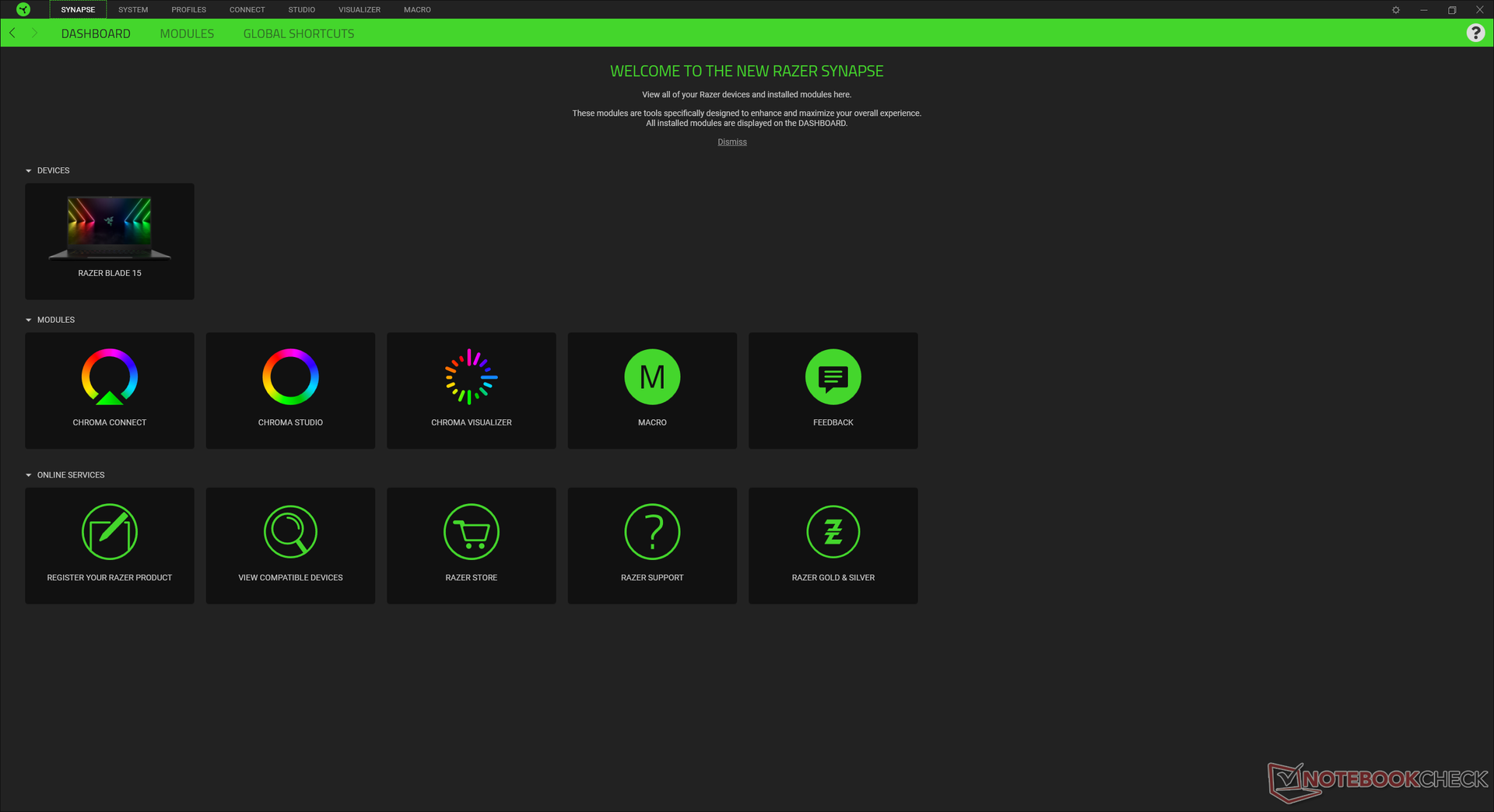Click the Chroma Visualizer label
Viewport: 1494px width, 812px height.
click(472, 422)
